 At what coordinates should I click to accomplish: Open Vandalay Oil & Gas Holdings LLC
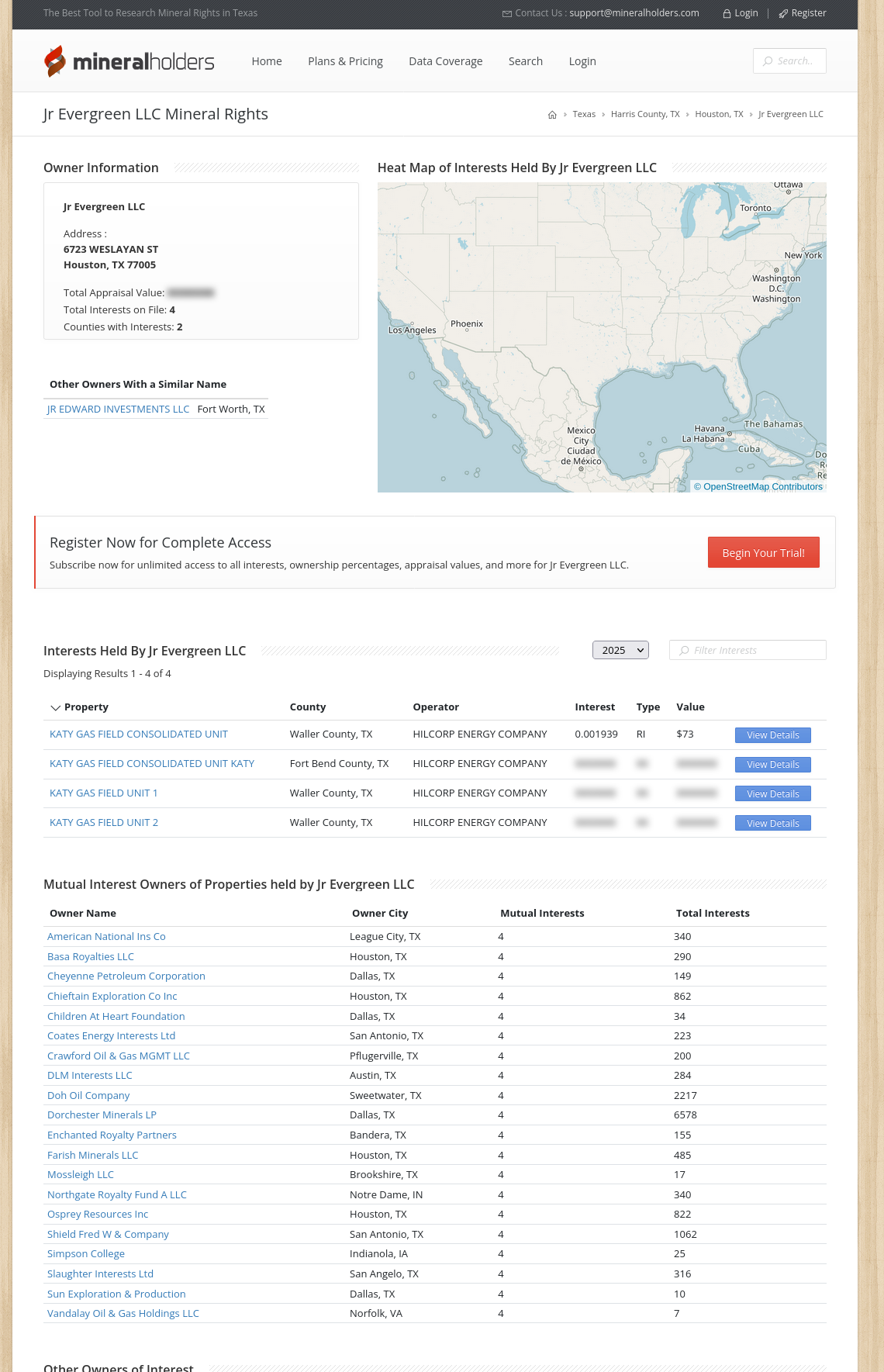123,1314
